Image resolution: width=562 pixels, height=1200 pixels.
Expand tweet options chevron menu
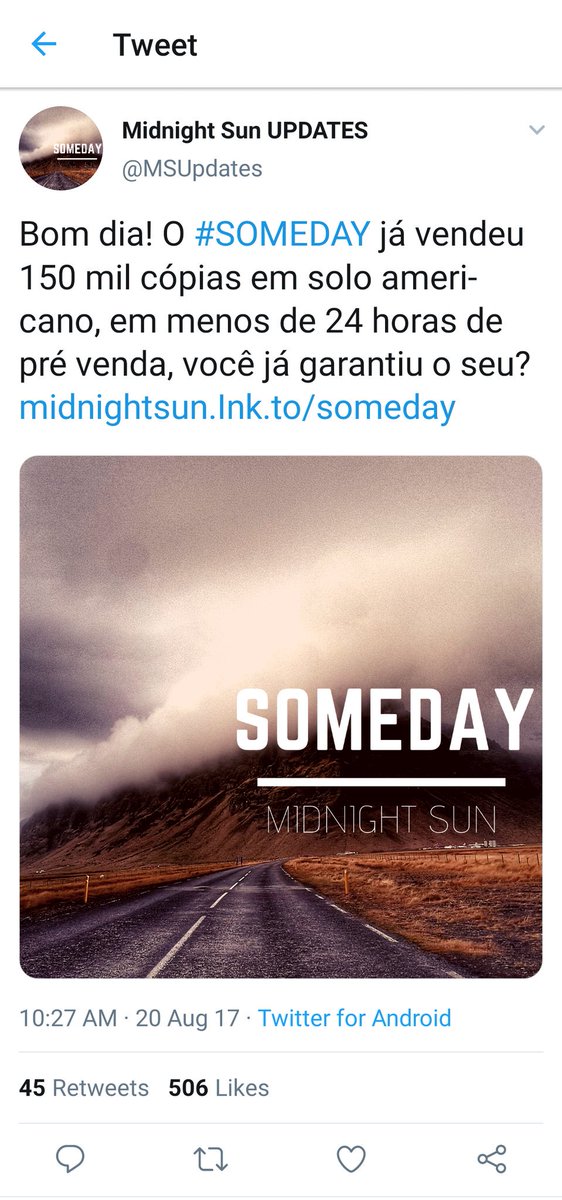[x=536, y=131]
